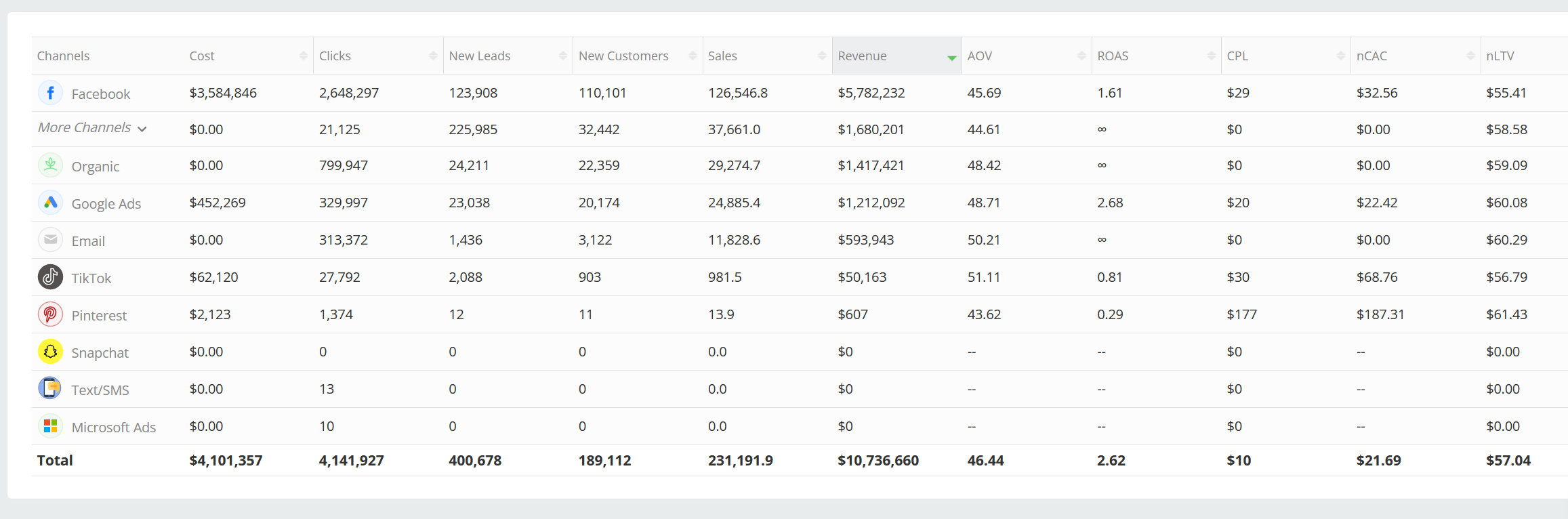This screenshot has width=1568, height=519.
Task: Sort by CPL using its sort arrows
Action: coord(1341,56)
